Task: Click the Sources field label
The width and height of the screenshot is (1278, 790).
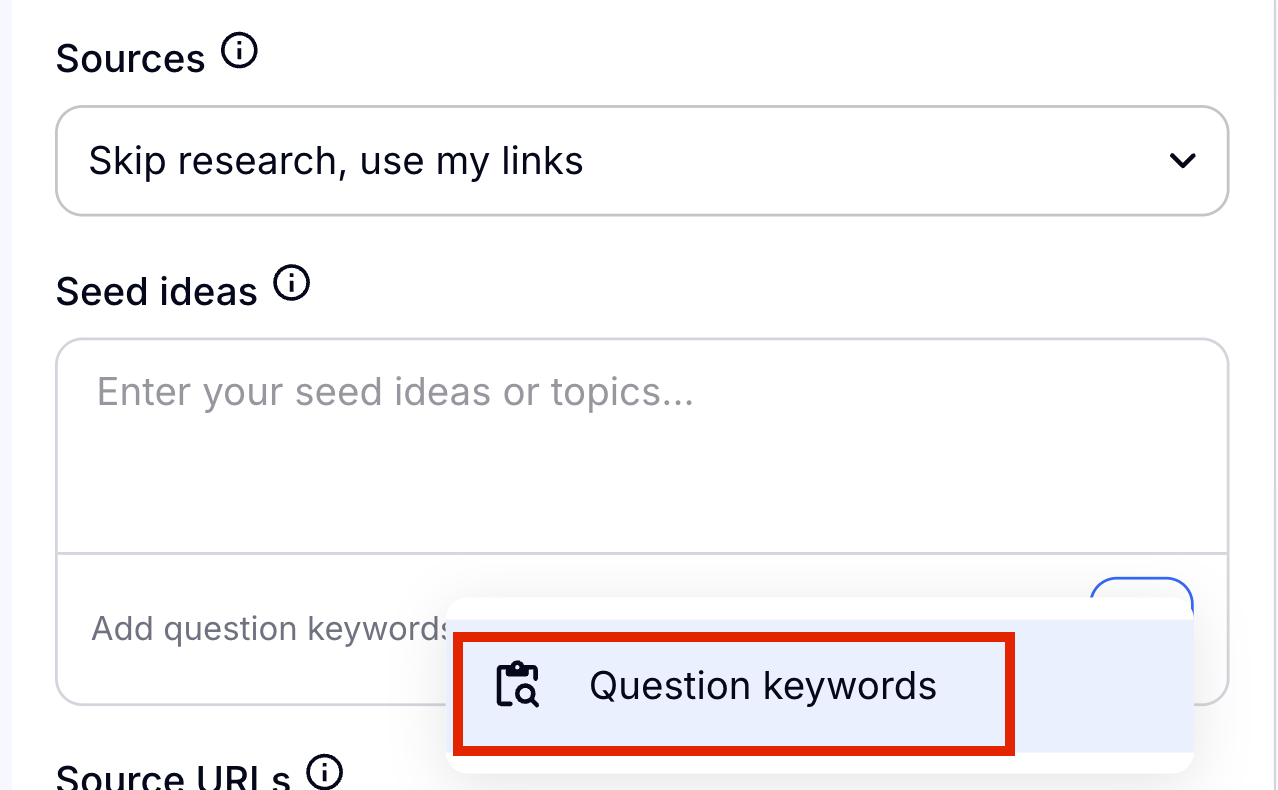Action: tap(130, 59)
